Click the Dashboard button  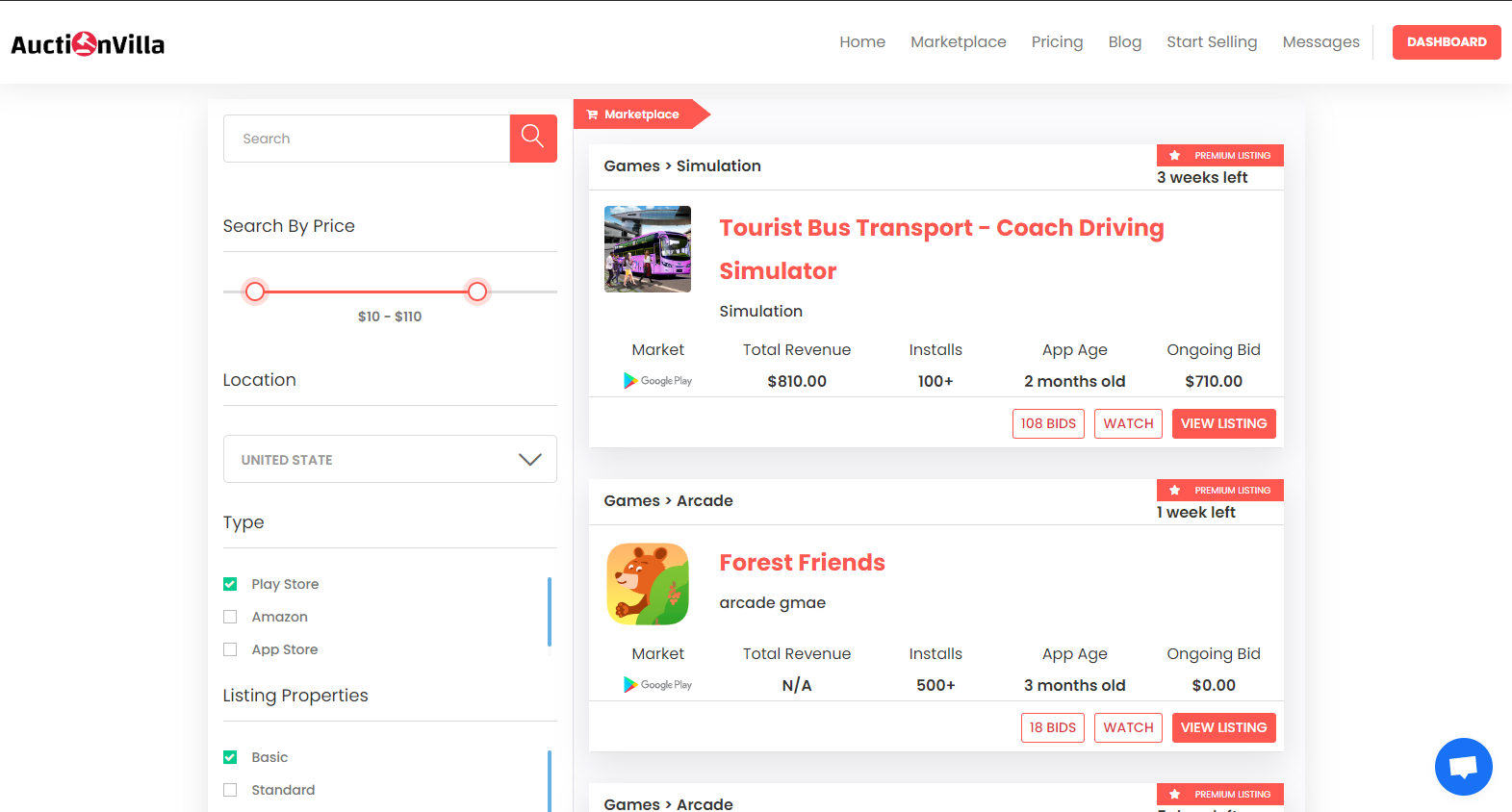[x=1447, y=42]
